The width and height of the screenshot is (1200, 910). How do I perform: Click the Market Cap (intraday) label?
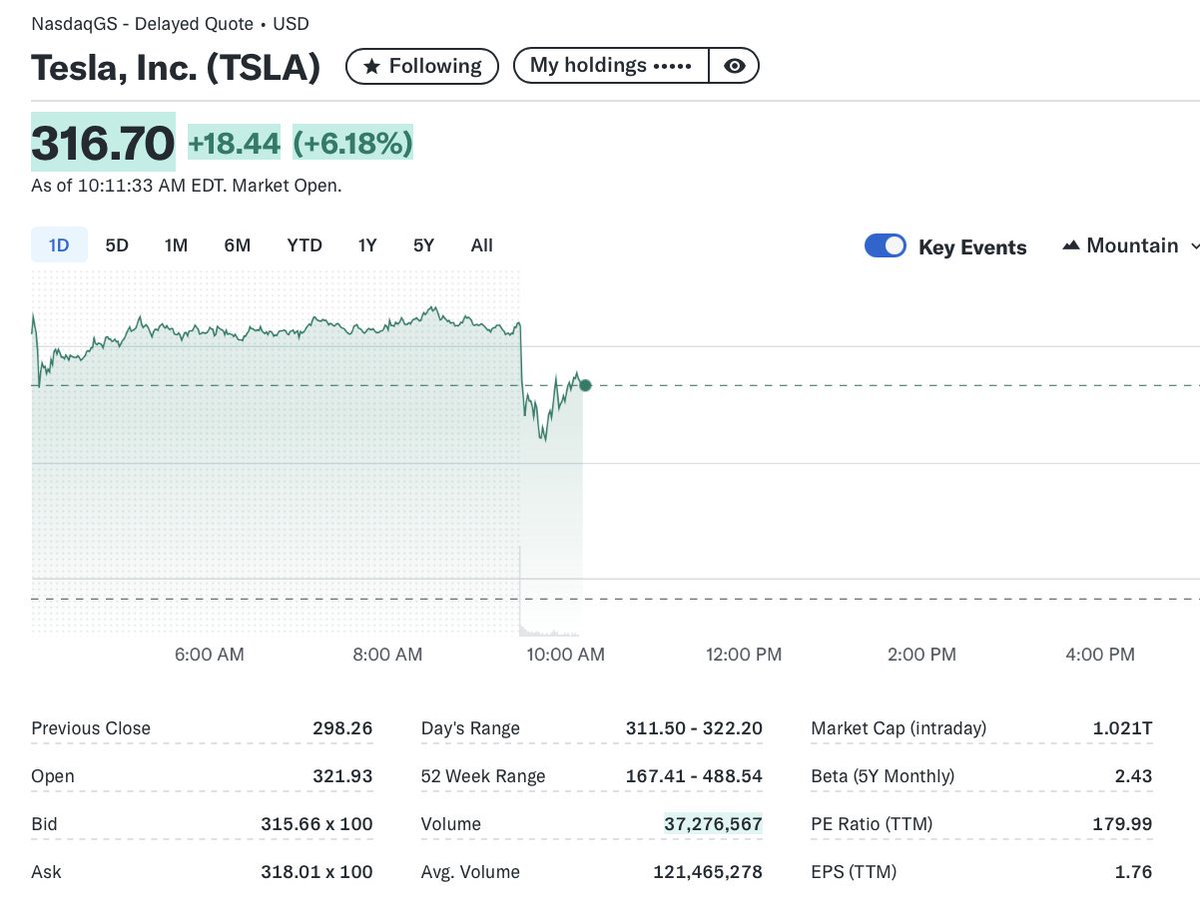[898, 728]
